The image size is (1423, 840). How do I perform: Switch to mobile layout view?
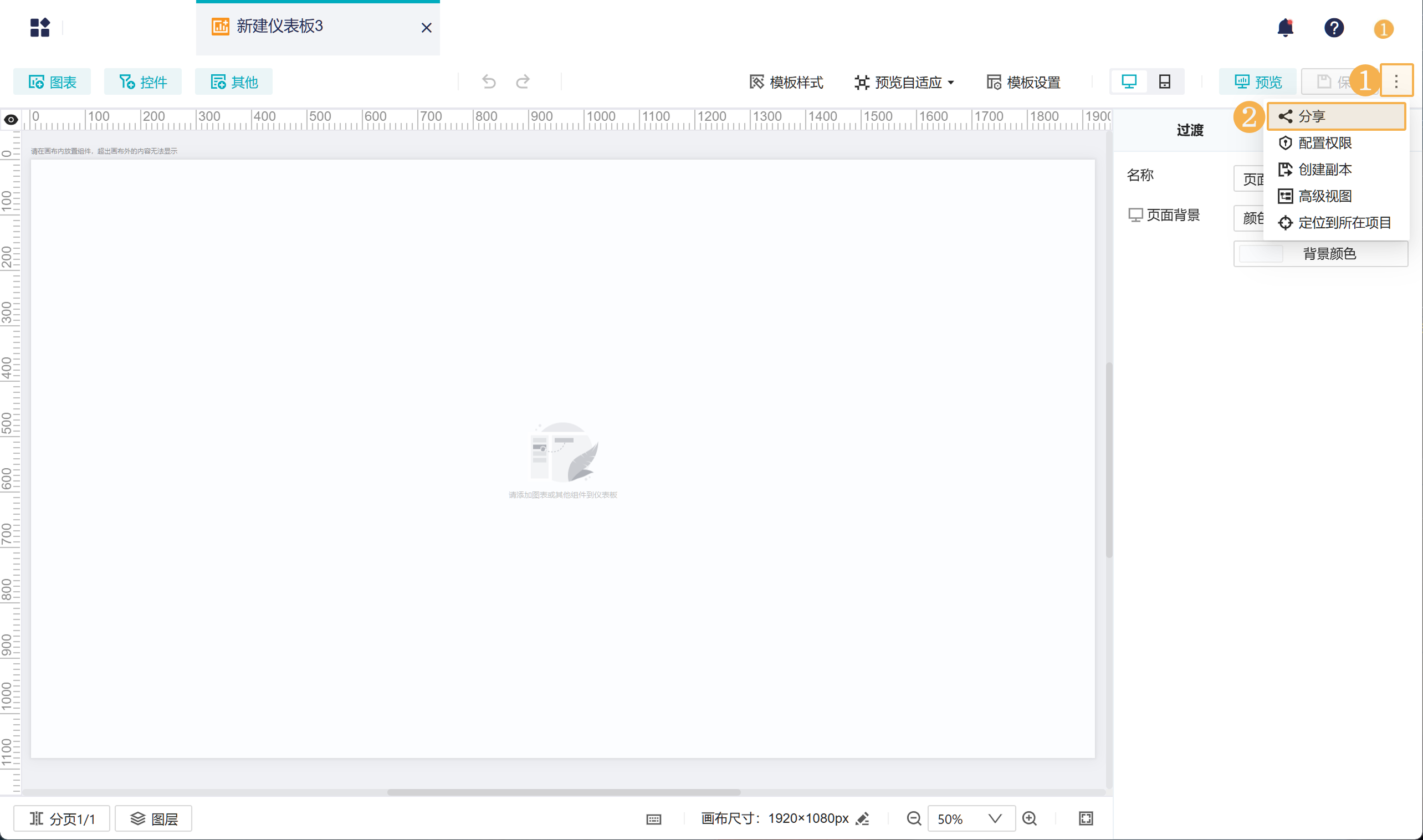pos(1164,82)
